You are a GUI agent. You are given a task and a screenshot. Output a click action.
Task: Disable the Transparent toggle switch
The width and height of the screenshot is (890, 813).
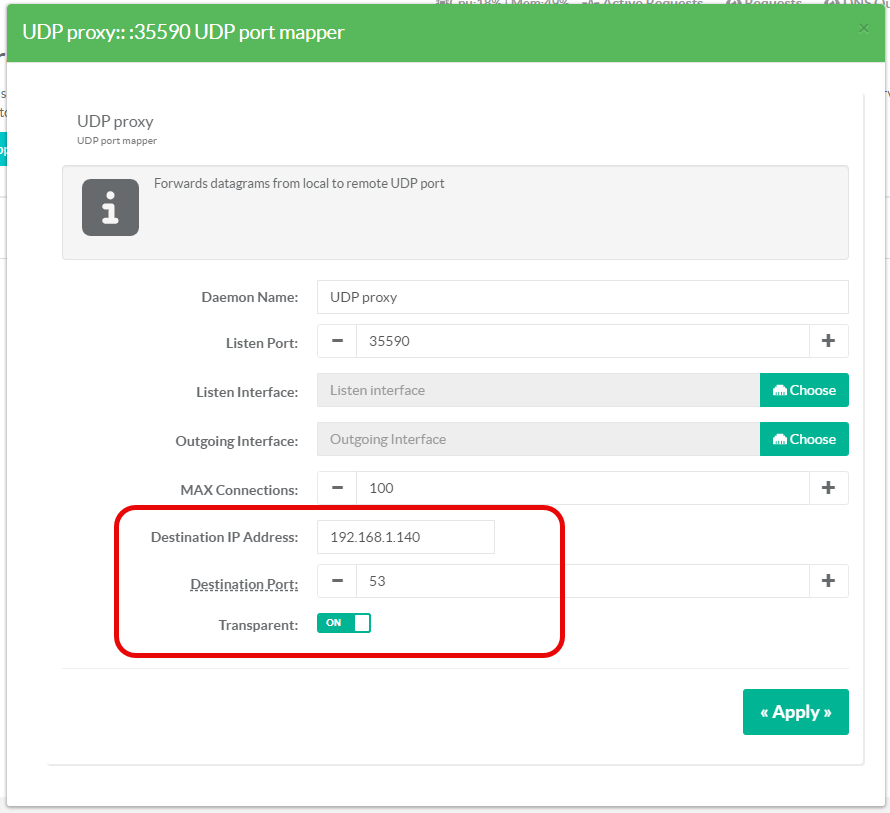point(344,623)
